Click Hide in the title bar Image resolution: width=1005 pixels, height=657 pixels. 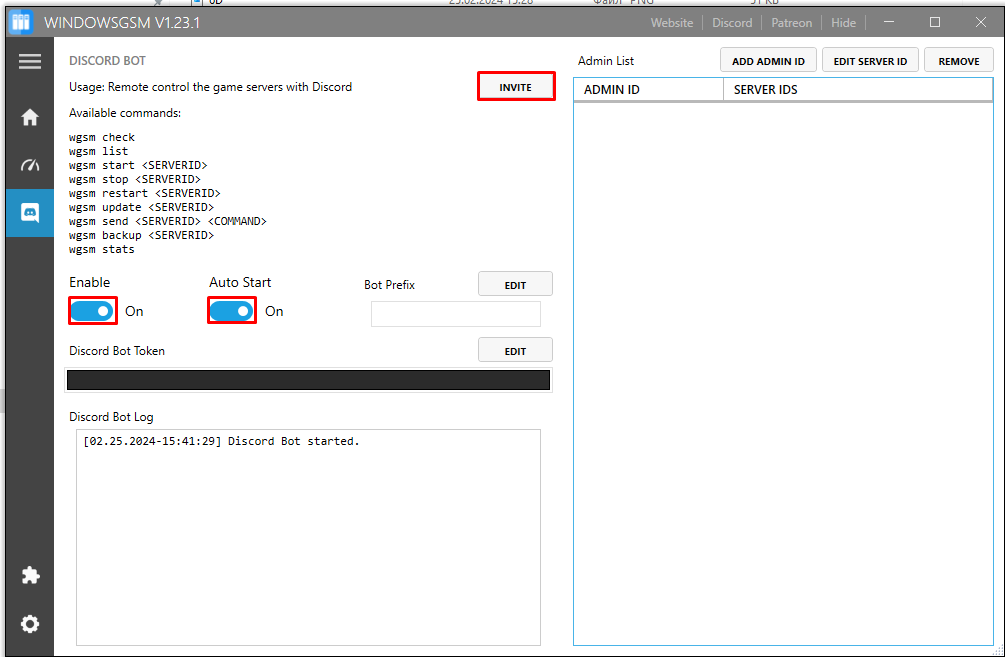click(843, 23)
